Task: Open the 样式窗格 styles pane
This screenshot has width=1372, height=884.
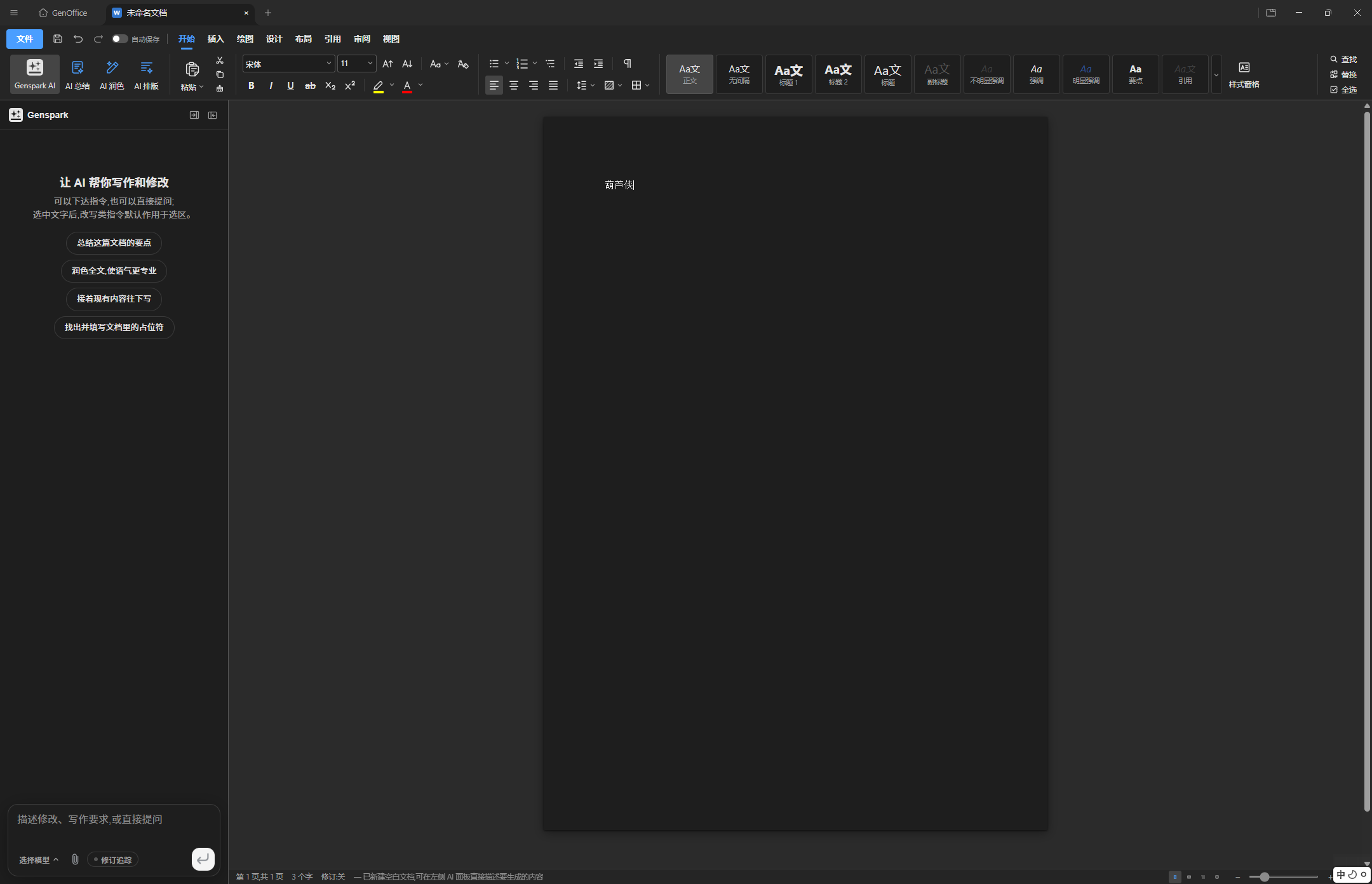Action: click(x=1244, y=75)
